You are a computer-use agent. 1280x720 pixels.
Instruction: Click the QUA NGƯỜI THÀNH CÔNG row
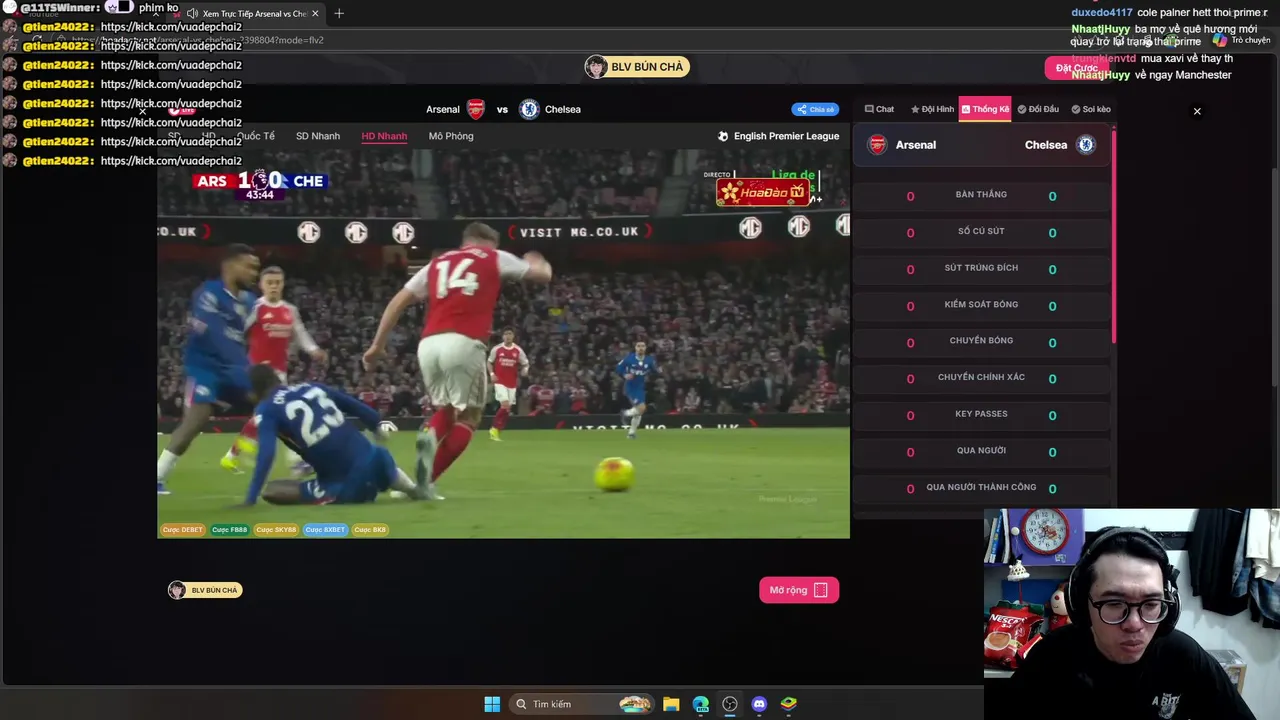point(981,488)
